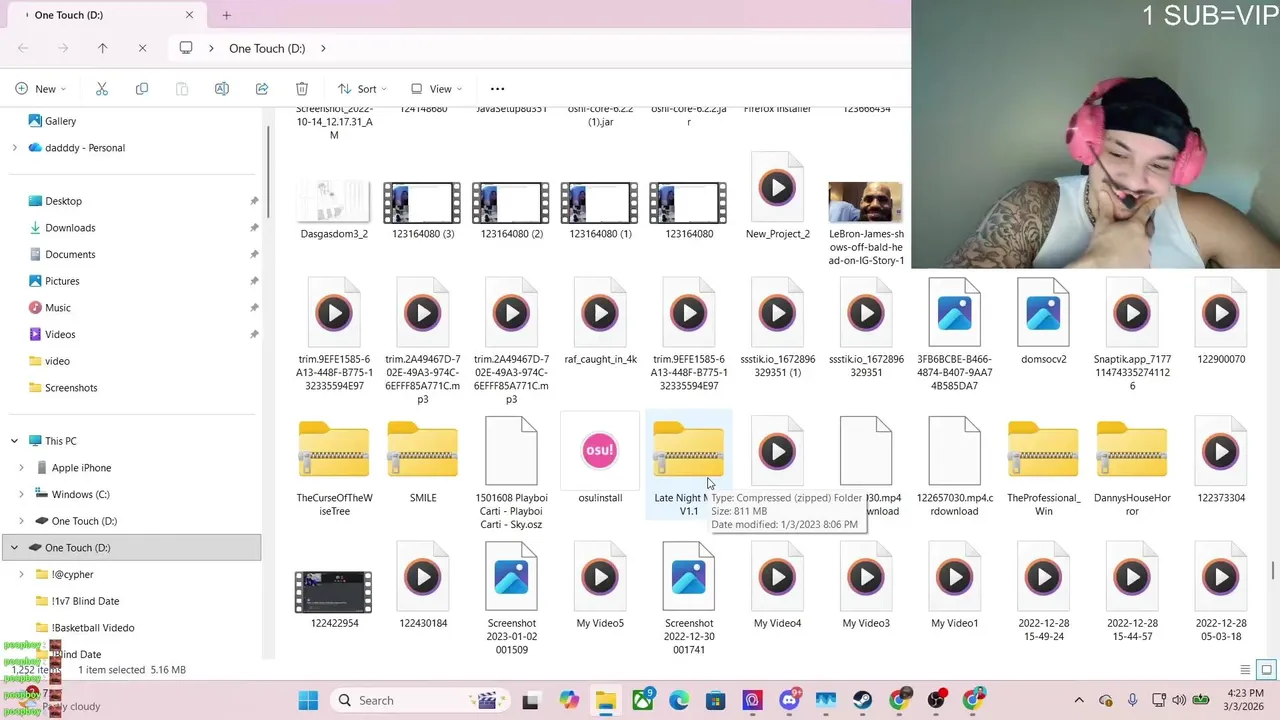Select the domsocv2 image file

tap(1043, 322)
